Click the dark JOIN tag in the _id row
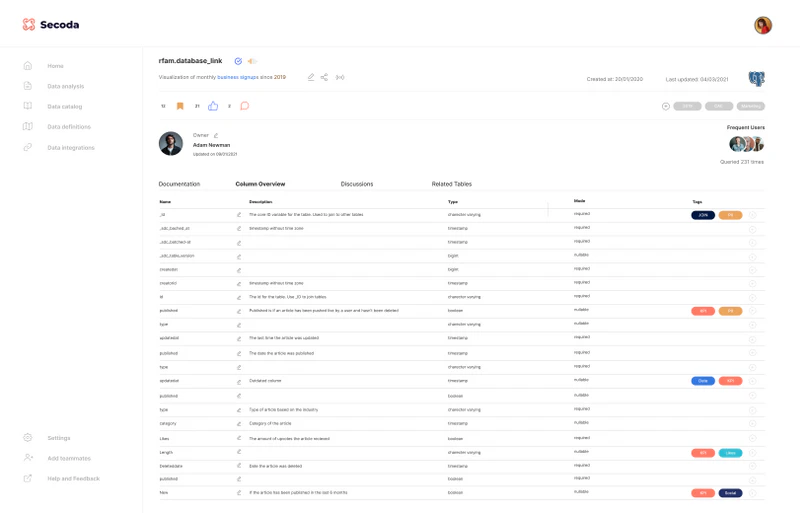 tap(703, 215)
